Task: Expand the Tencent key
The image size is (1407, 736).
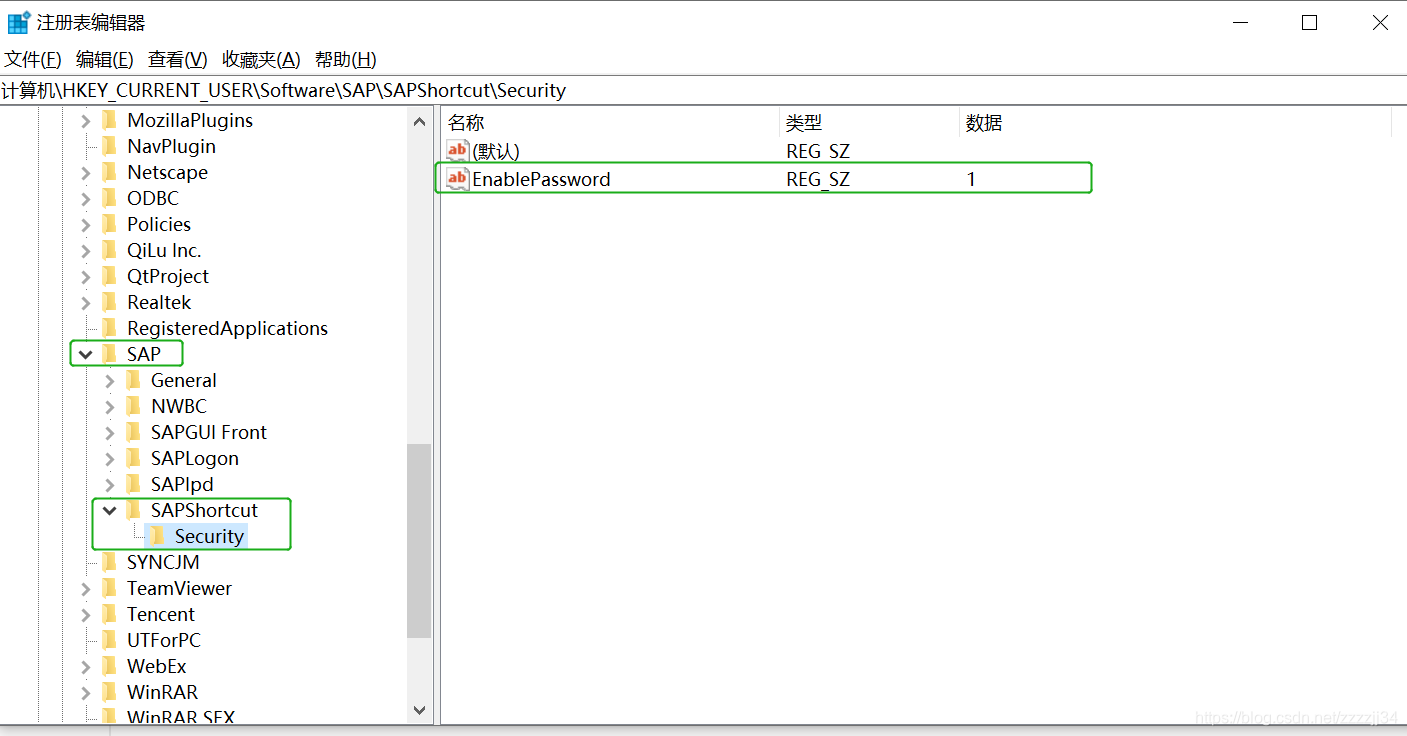Action: 86,615
